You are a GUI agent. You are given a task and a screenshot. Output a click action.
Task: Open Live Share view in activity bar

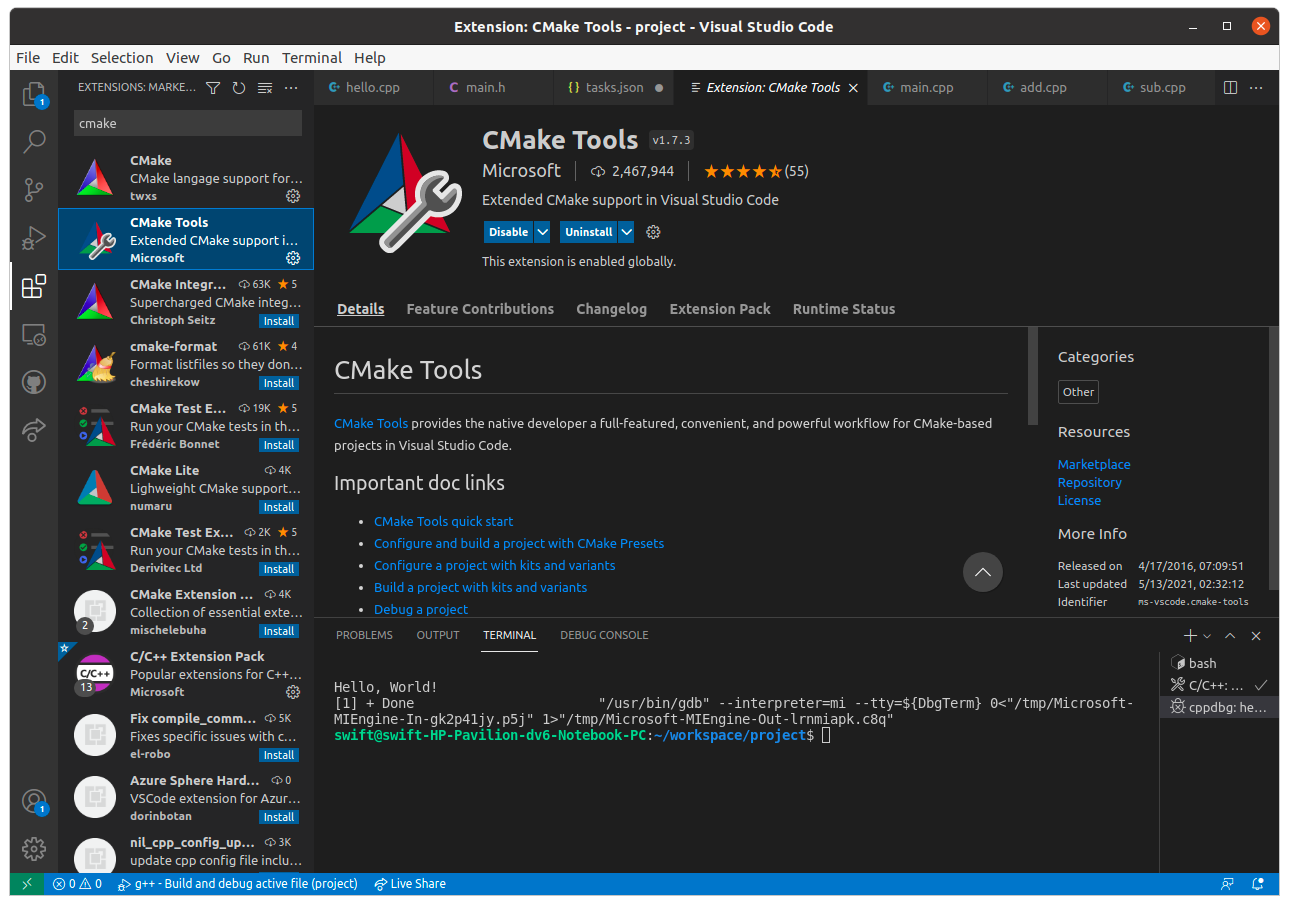pyautogui.click(x=34, y=430)
